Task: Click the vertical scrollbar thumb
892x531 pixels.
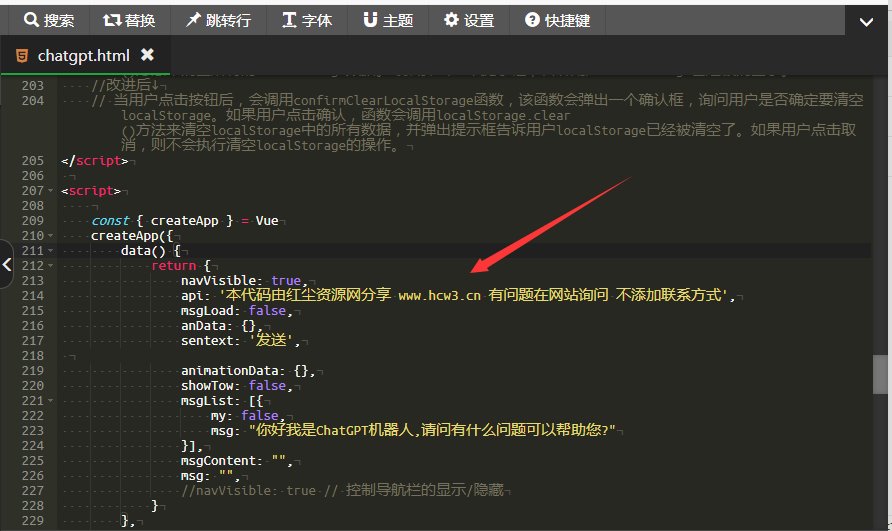Action: (881, 374)
